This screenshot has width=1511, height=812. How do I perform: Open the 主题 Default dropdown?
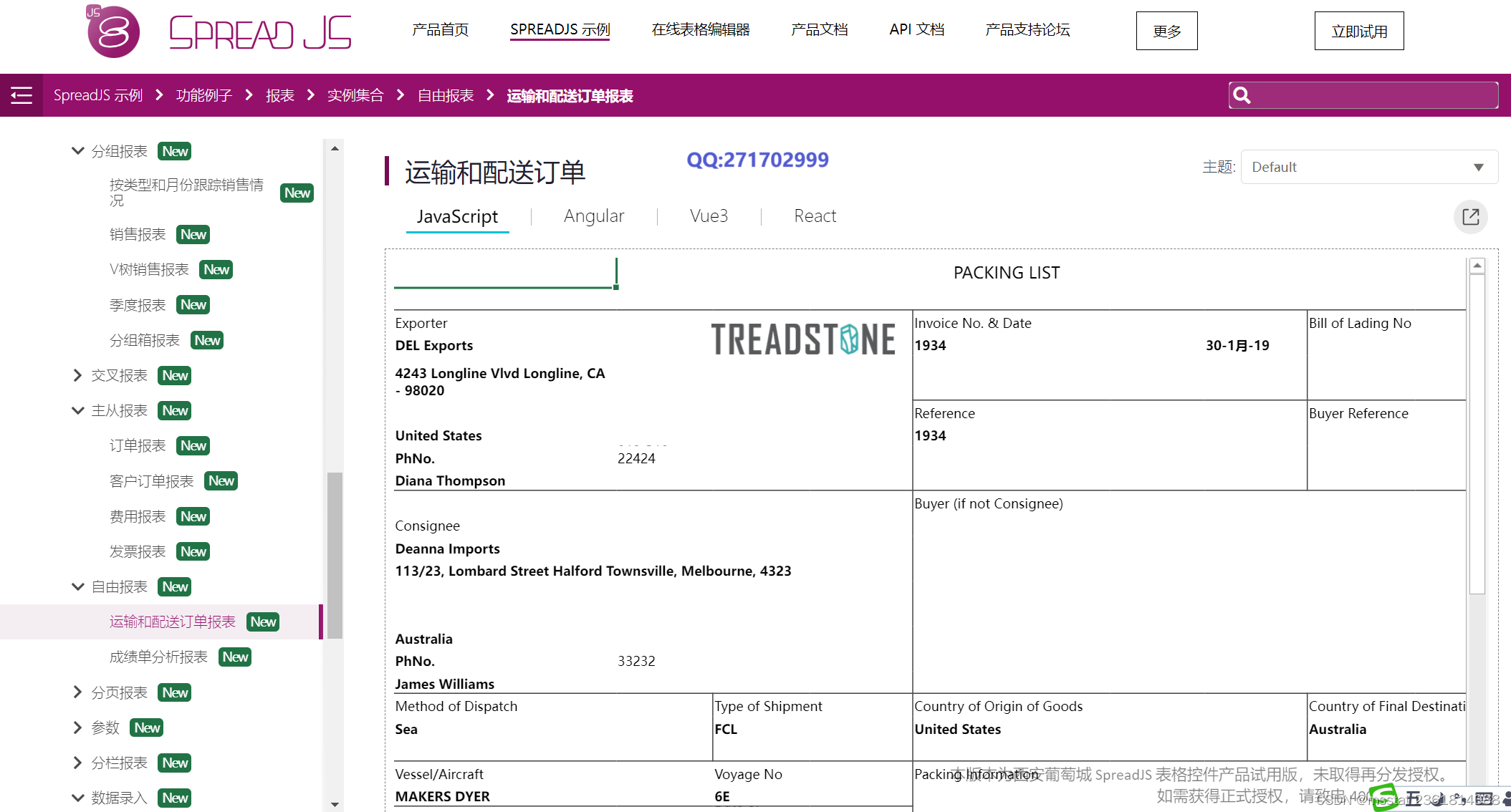coord(1368,167)
